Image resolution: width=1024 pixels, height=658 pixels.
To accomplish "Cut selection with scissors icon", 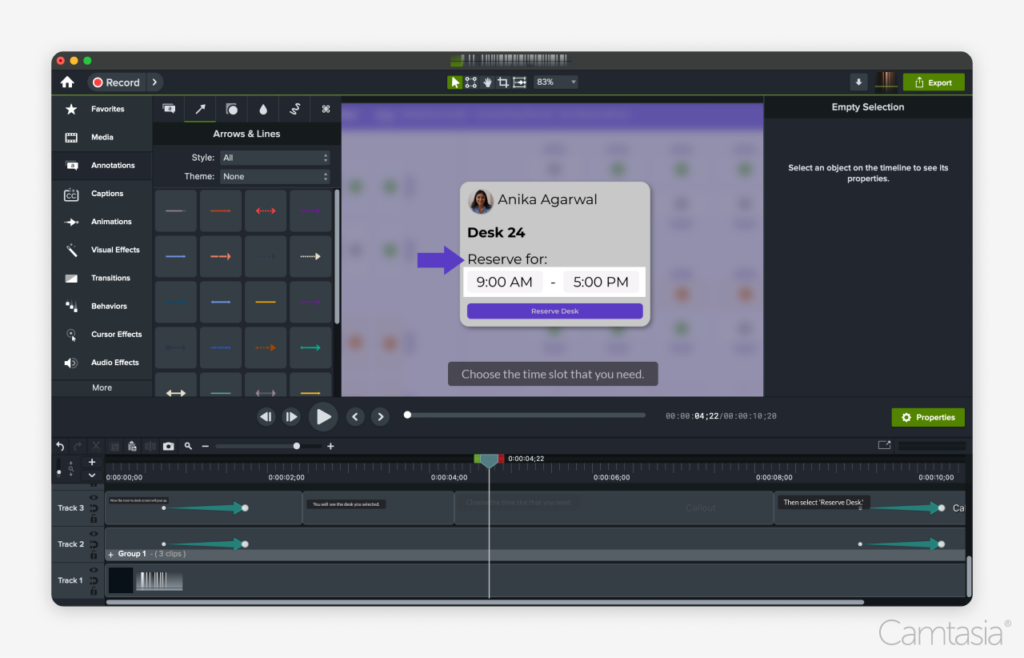I will click(96, 446).
